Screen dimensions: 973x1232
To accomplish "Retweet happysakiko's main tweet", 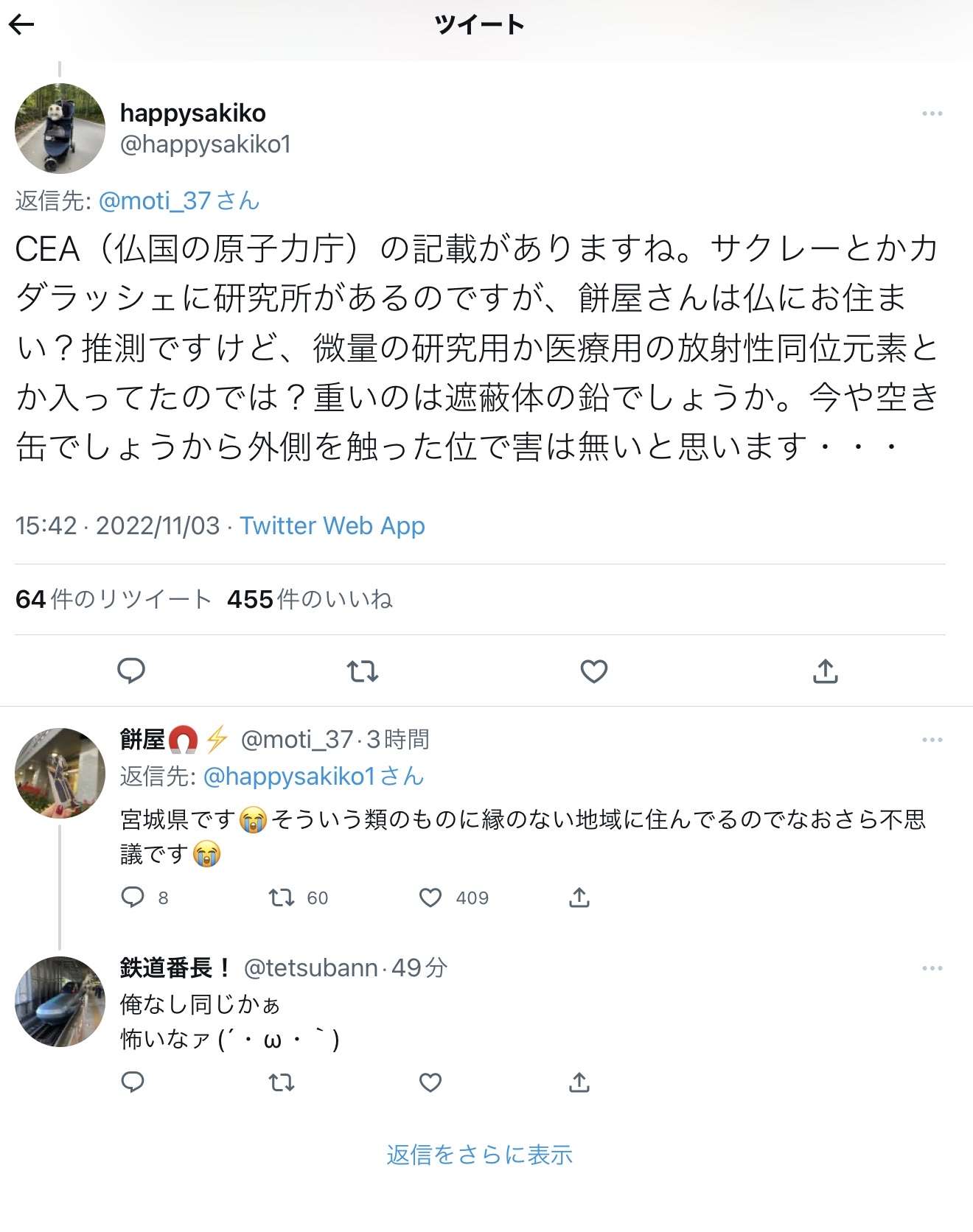I will pyautogui.click(x=363, y=671).
